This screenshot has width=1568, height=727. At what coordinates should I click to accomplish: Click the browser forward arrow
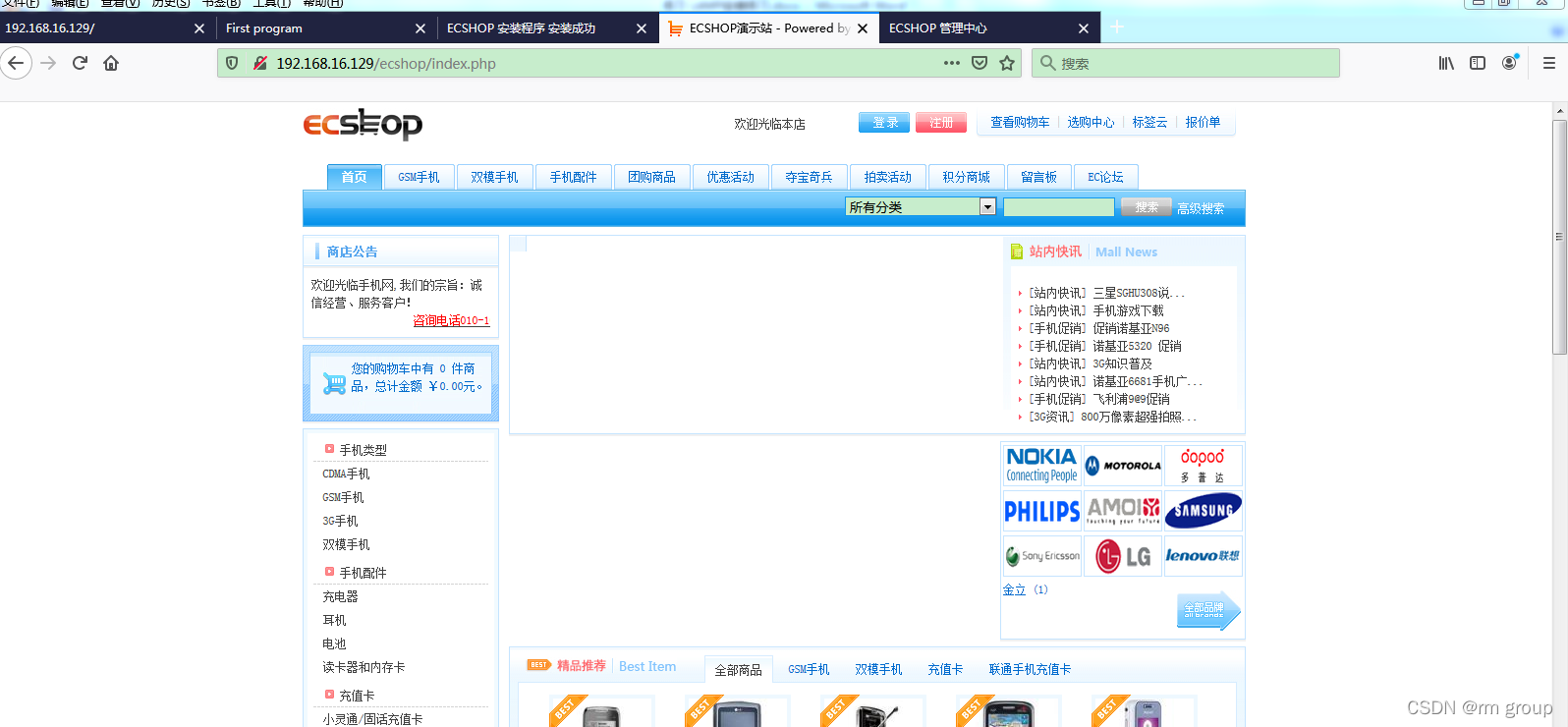point(48,63)
